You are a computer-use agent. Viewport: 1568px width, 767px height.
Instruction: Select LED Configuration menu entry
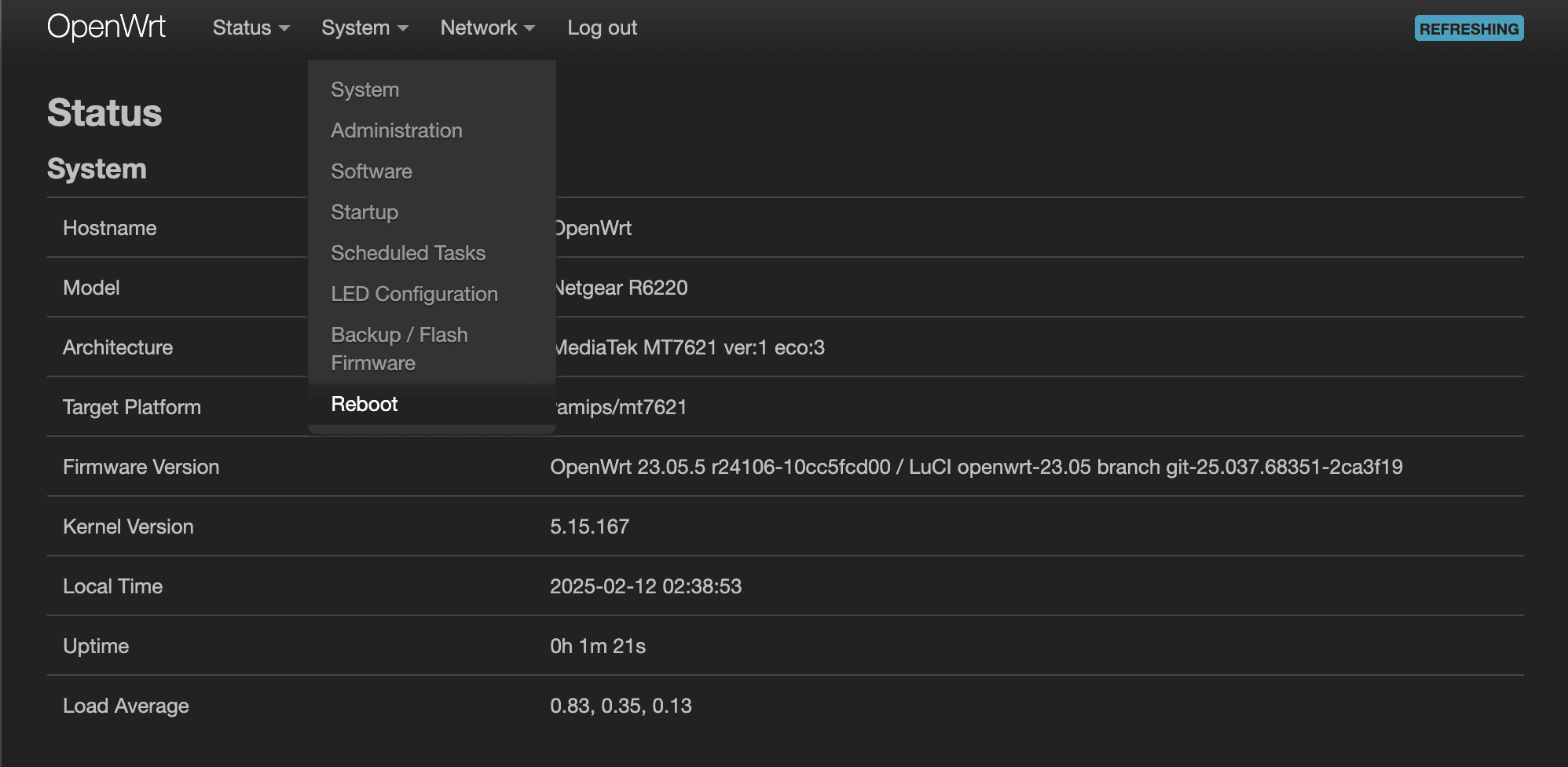(432, 294)
